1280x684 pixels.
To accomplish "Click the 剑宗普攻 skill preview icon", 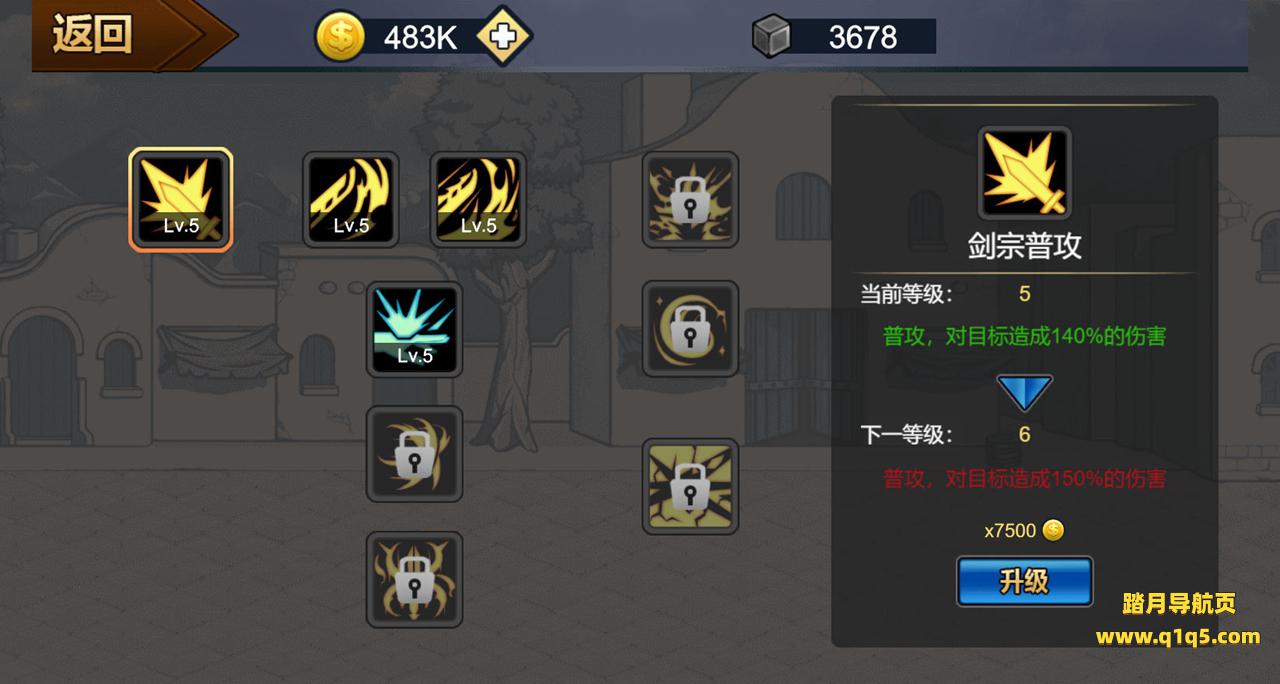I will [x=1025, y=174].
